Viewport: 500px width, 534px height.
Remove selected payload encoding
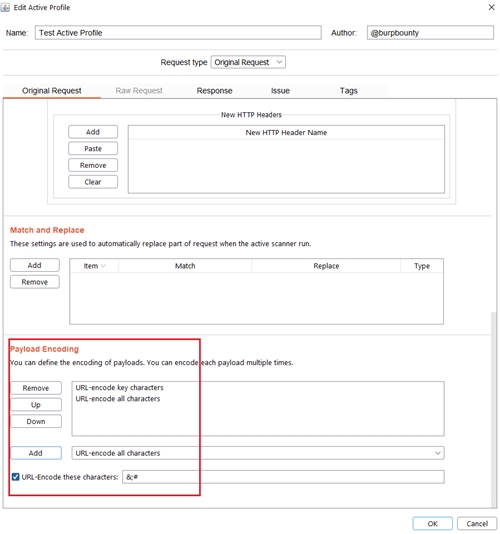tap(36, 388)
